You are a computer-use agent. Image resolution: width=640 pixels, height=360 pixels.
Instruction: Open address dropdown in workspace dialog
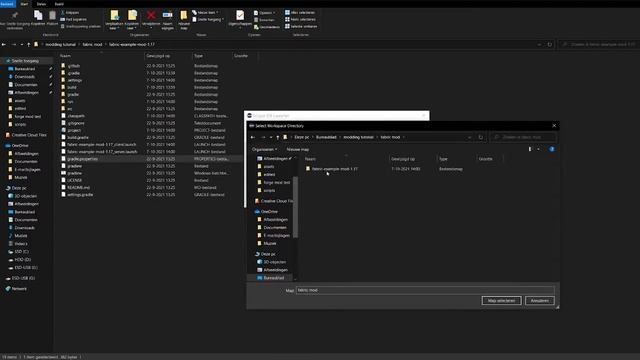pos(469,137)
